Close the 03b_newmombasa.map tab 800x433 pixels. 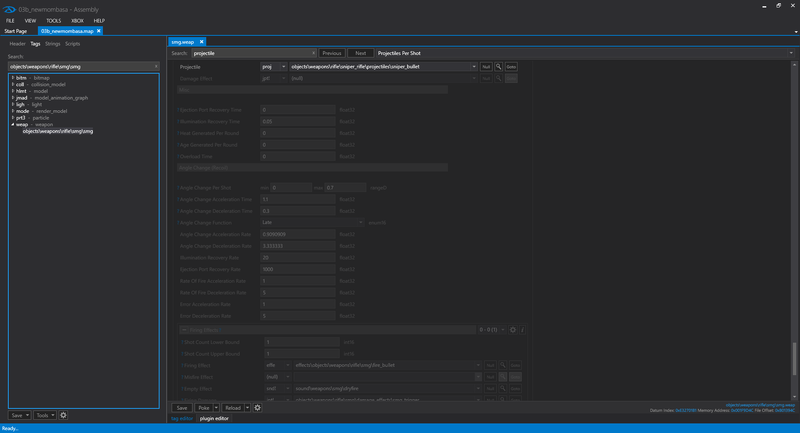point(97,31)
